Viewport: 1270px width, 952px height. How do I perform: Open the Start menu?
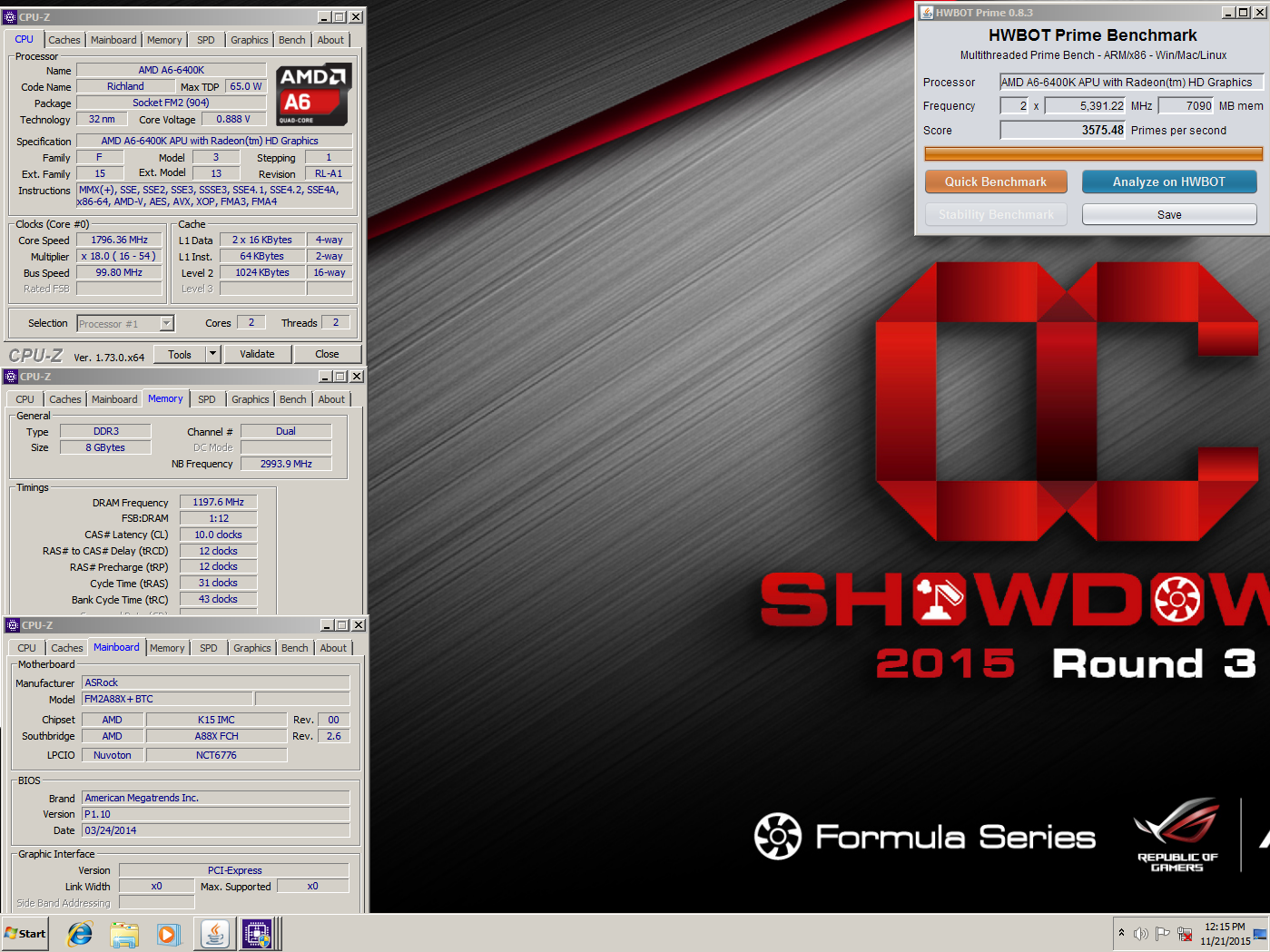(x=25, y=933)
